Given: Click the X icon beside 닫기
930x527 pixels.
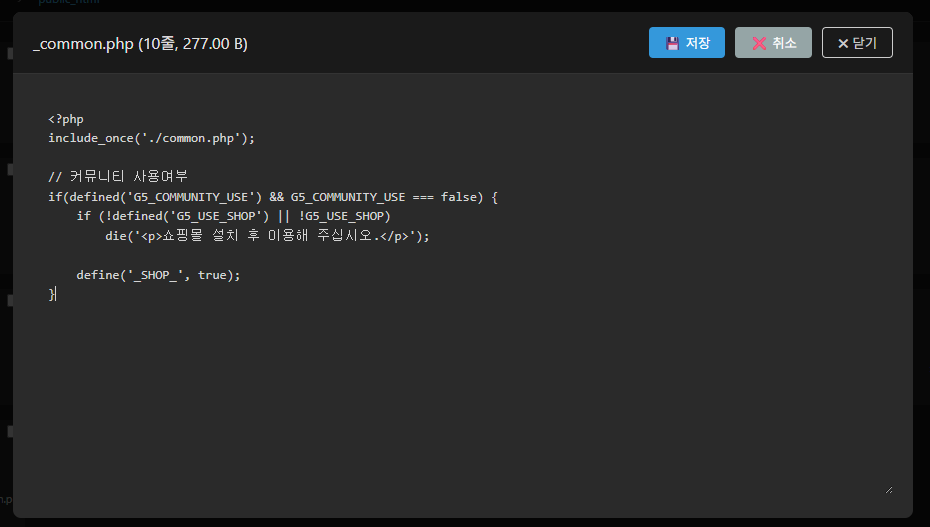Looking at the screenshot, I should coord(843,43).
